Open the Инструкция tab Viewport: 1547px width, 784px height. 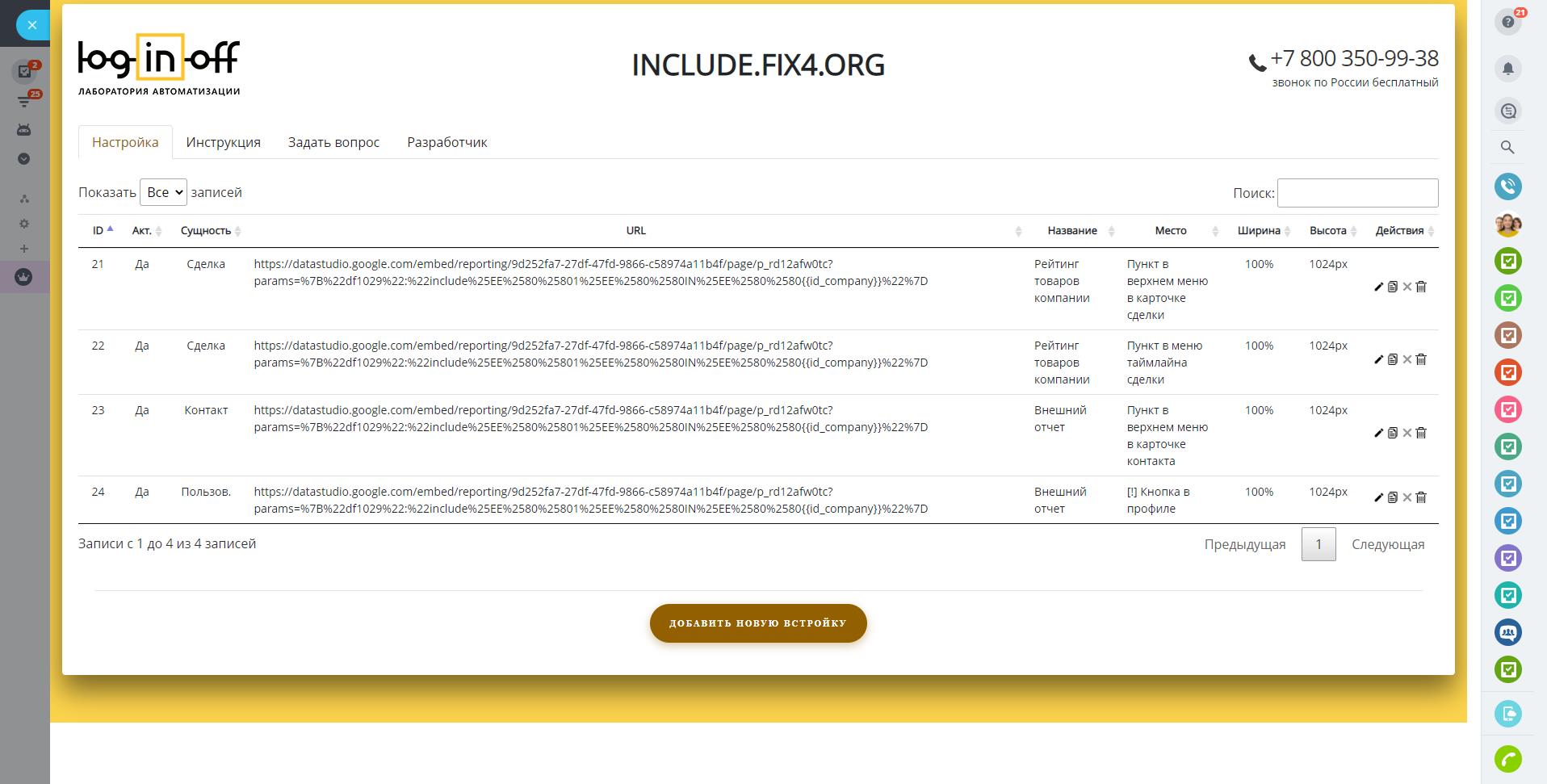click(223, 142)
